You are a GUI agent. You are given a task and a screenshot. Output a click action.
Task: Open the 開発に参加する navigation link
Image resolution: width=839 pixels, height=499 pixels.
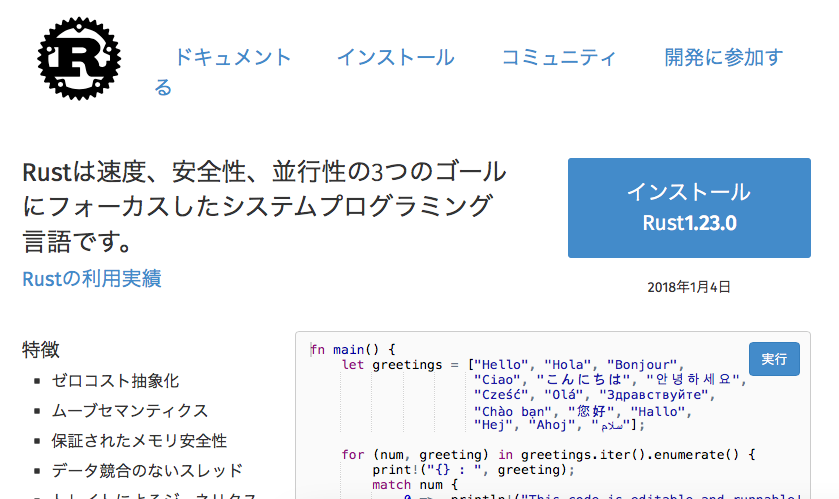click(x=723, y=57)
